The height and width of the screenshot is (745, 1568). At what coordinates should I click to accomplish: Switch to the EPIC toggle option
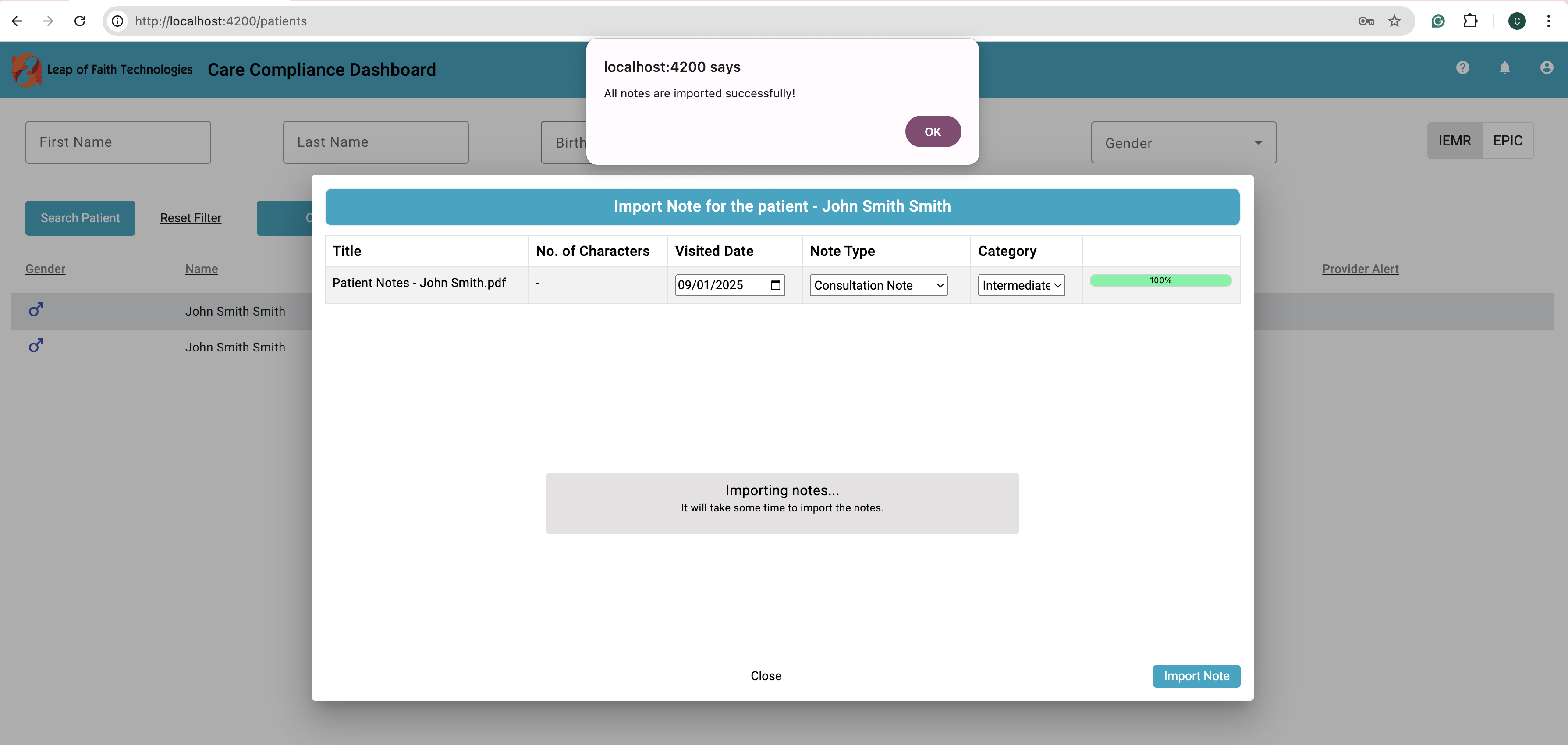click(1507, 141)
